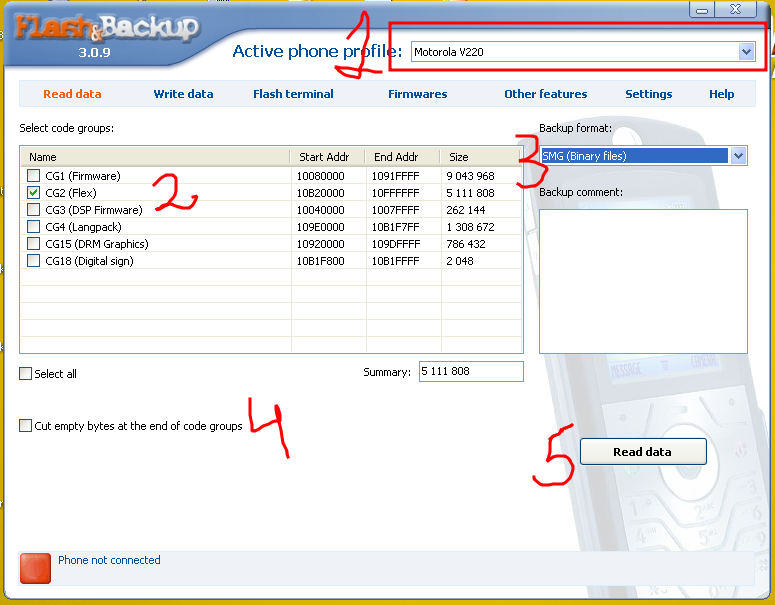The image size is (775, 605).
Task: Click the version number 3.0.9
Action: point(94,52)
